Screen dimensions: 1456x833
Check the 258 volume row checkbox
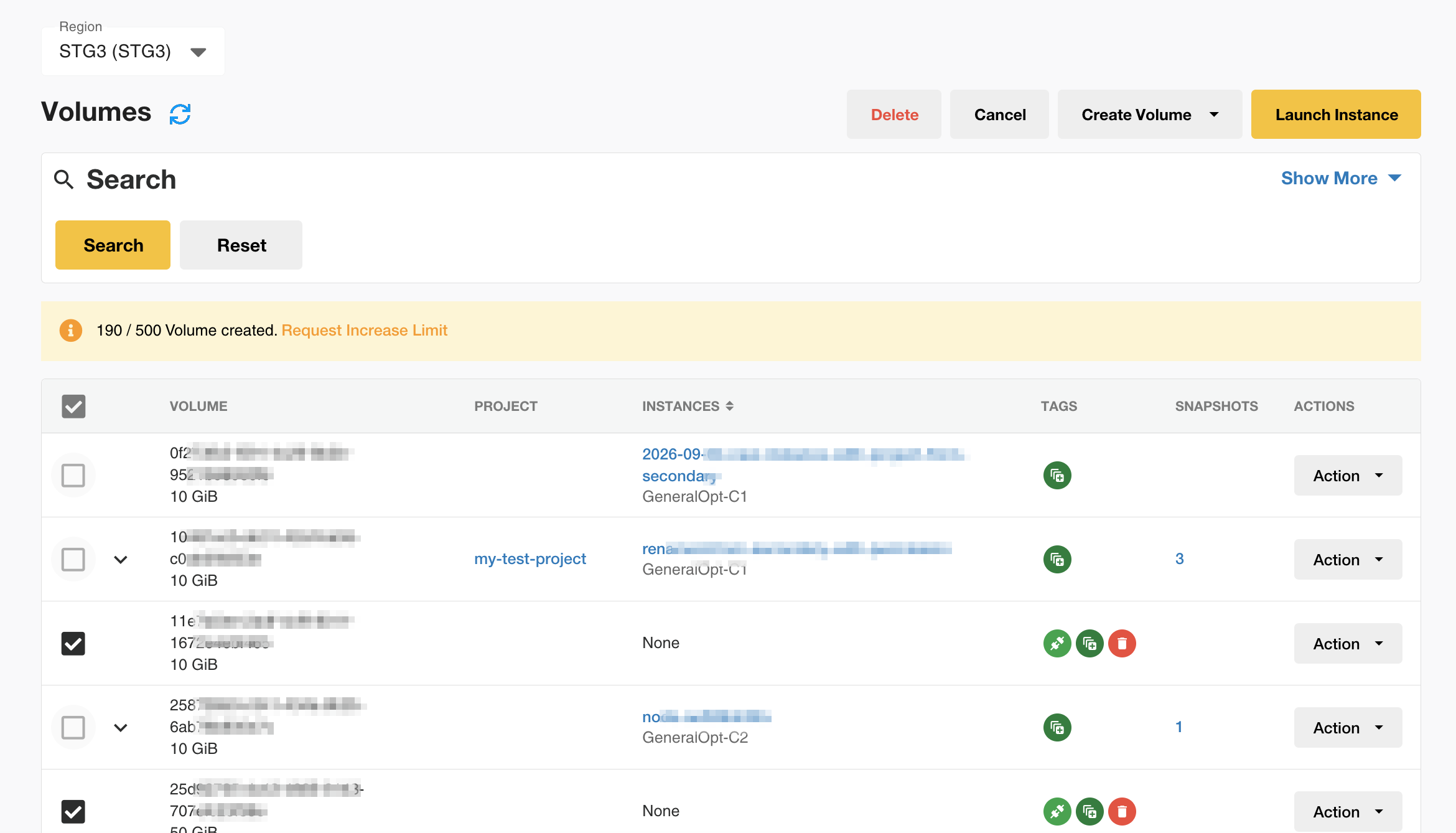click(73, 728)
